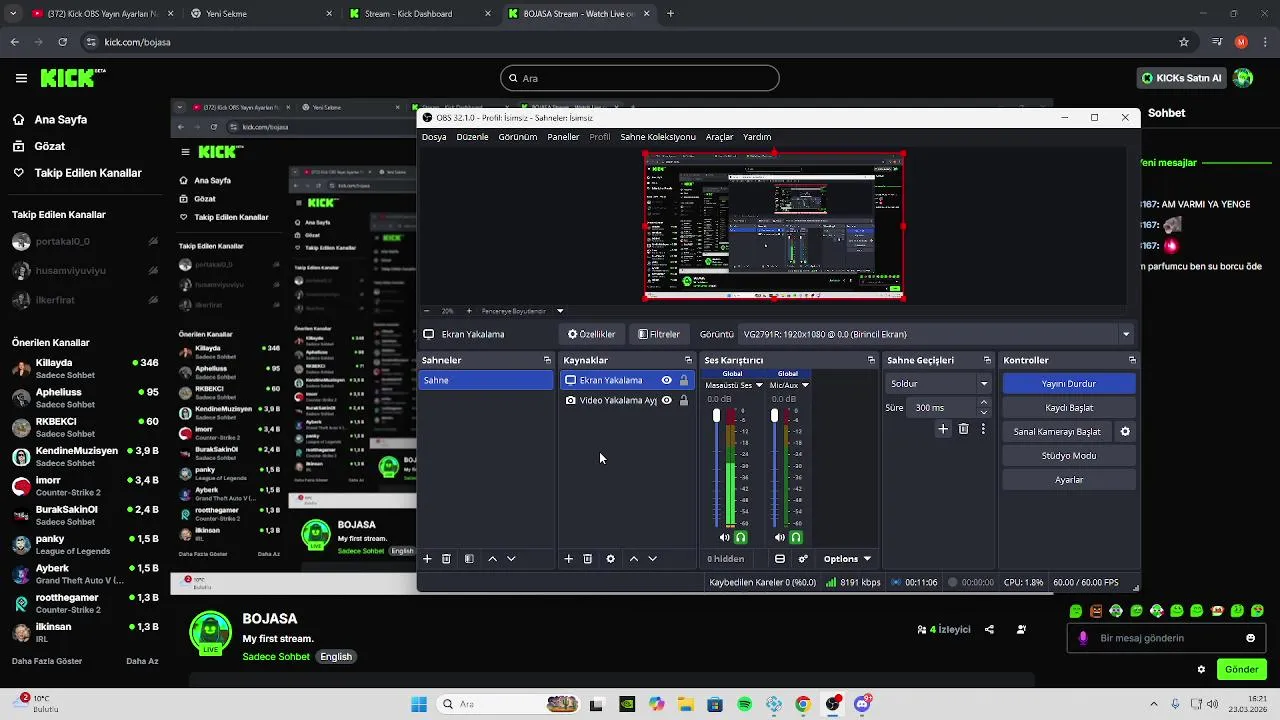Click the Windows Start button

click(419, 704)
